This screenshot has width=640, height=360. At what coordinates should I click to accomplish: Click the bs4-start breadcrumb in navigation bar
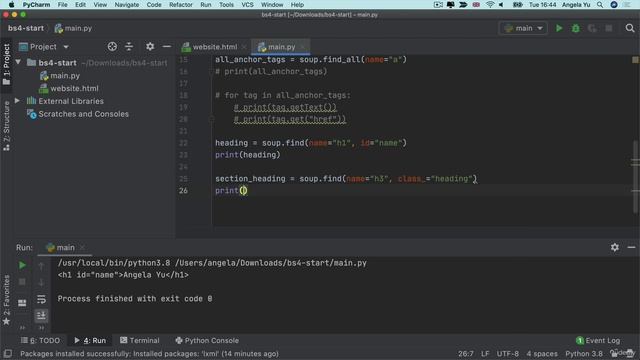click(x=26, y=28)
